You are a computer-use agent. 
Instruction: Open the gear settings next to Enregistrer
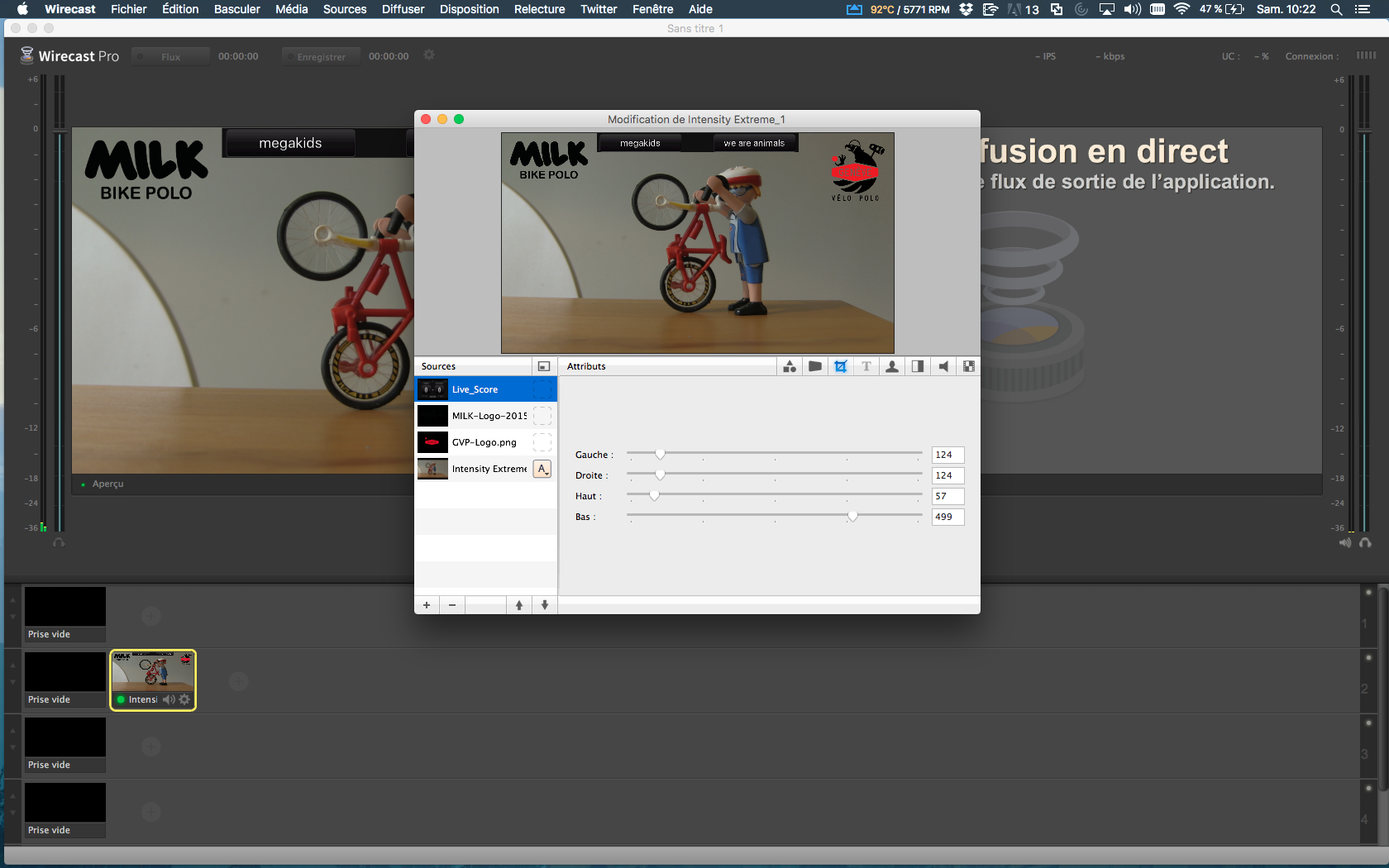(429, 55)
